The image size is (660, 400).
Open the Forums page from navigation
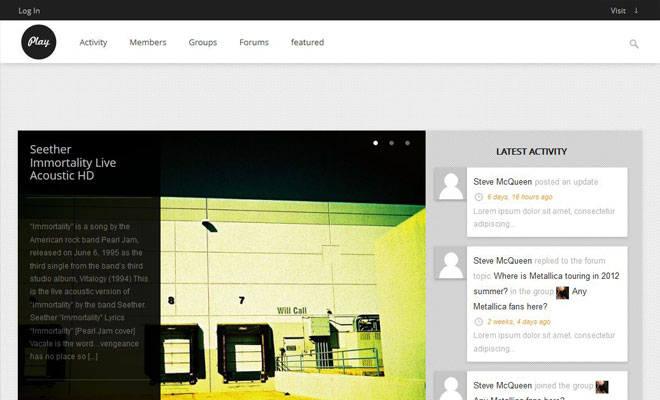coord(254,43)
